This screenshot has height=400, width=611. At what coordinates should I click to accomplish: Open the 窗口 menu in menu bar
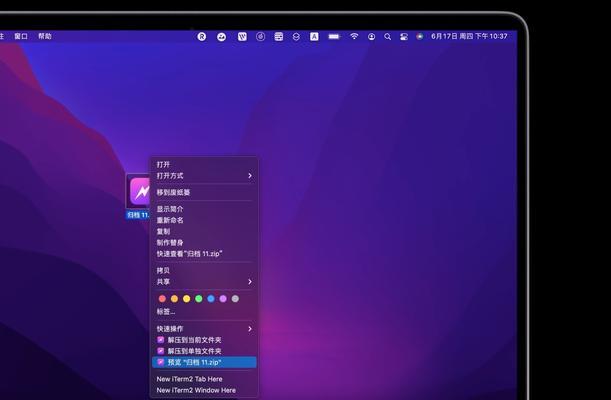[x=21, y=36]
